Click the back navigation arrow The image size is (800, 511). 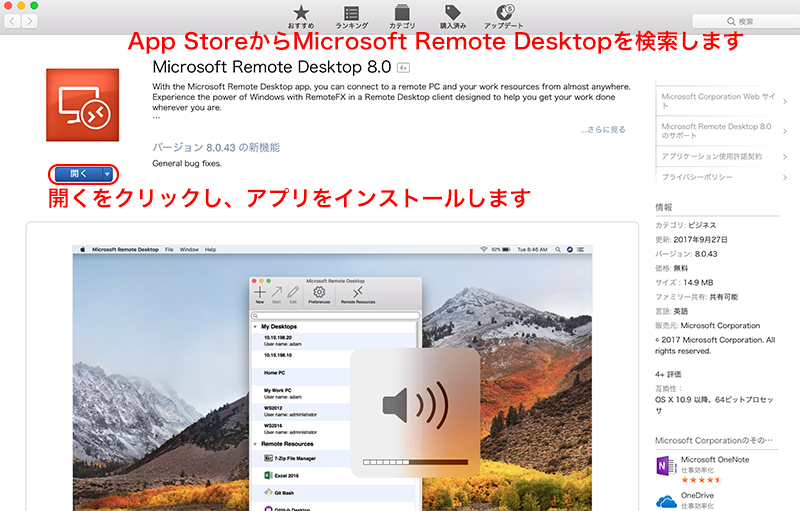point(12,21)
